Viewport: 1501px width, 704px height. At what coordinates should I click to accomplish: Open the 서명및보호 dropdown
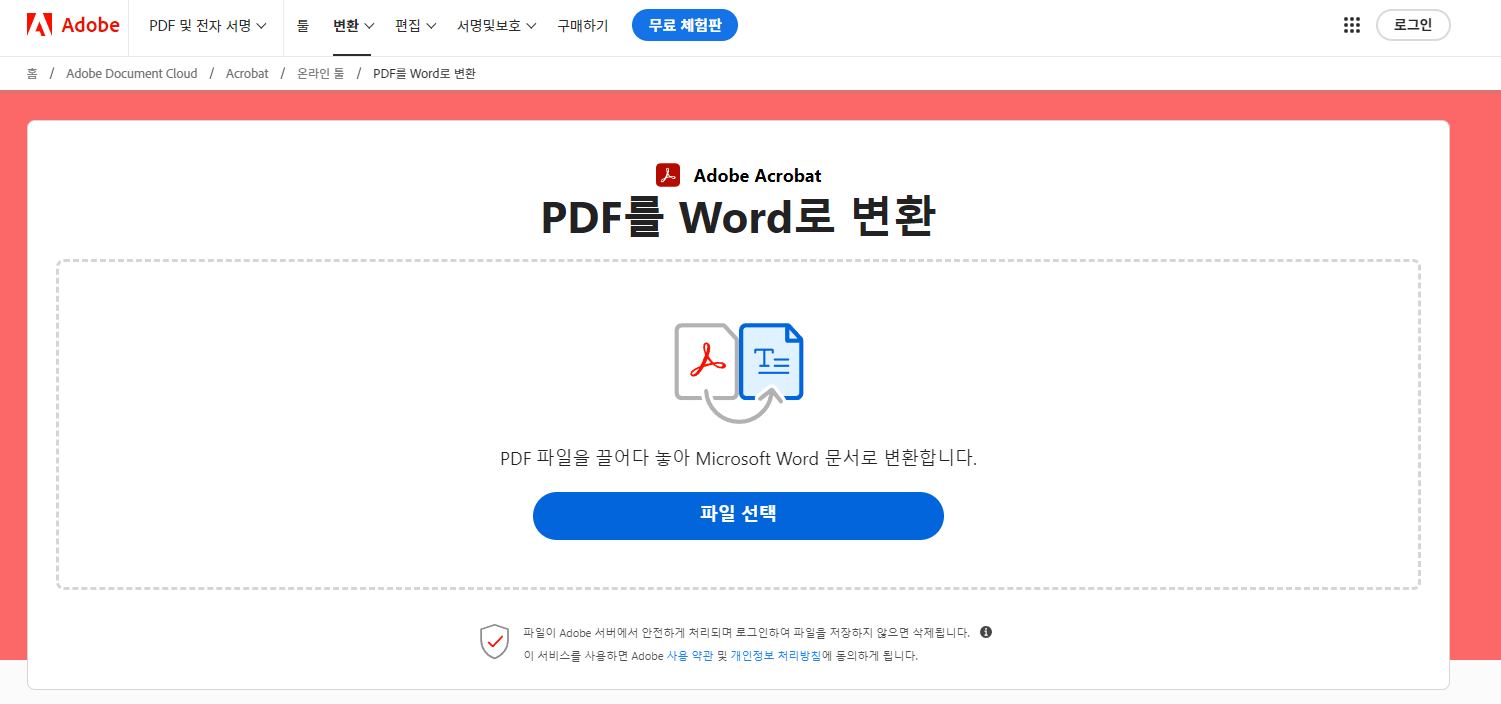(496, 26)
